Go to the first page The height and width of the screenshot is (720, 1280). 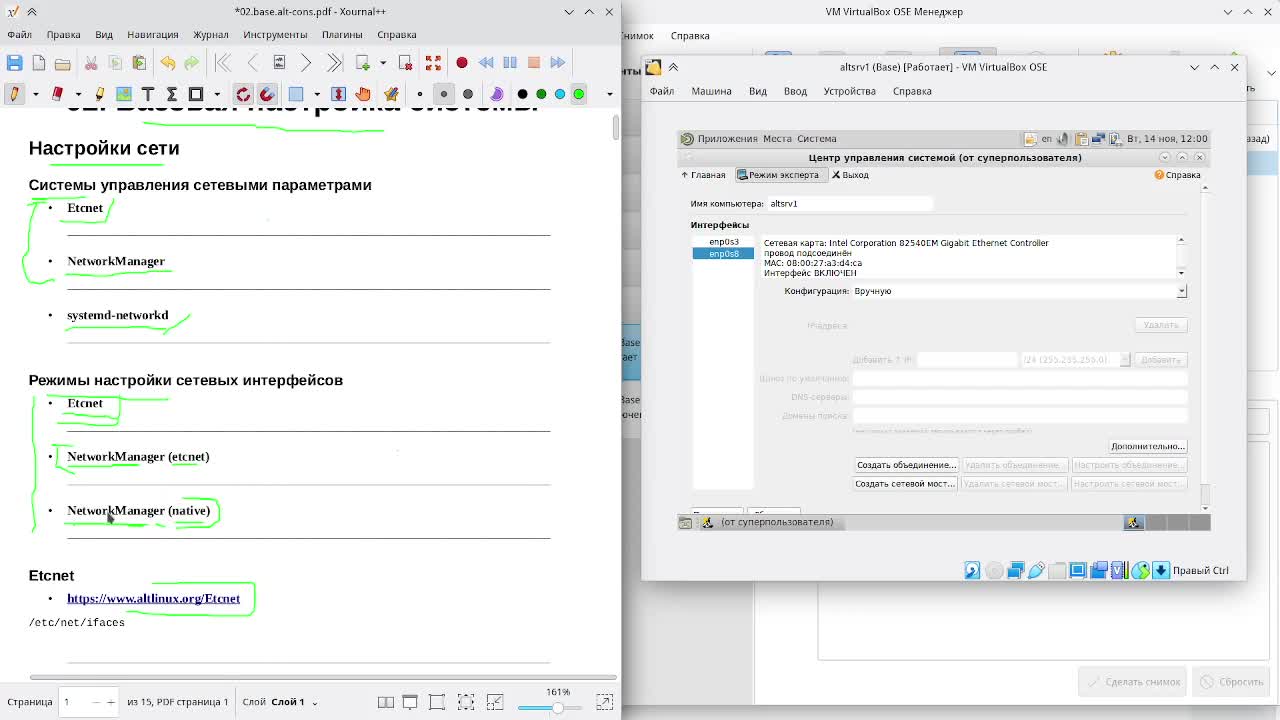tap(223, 63)
